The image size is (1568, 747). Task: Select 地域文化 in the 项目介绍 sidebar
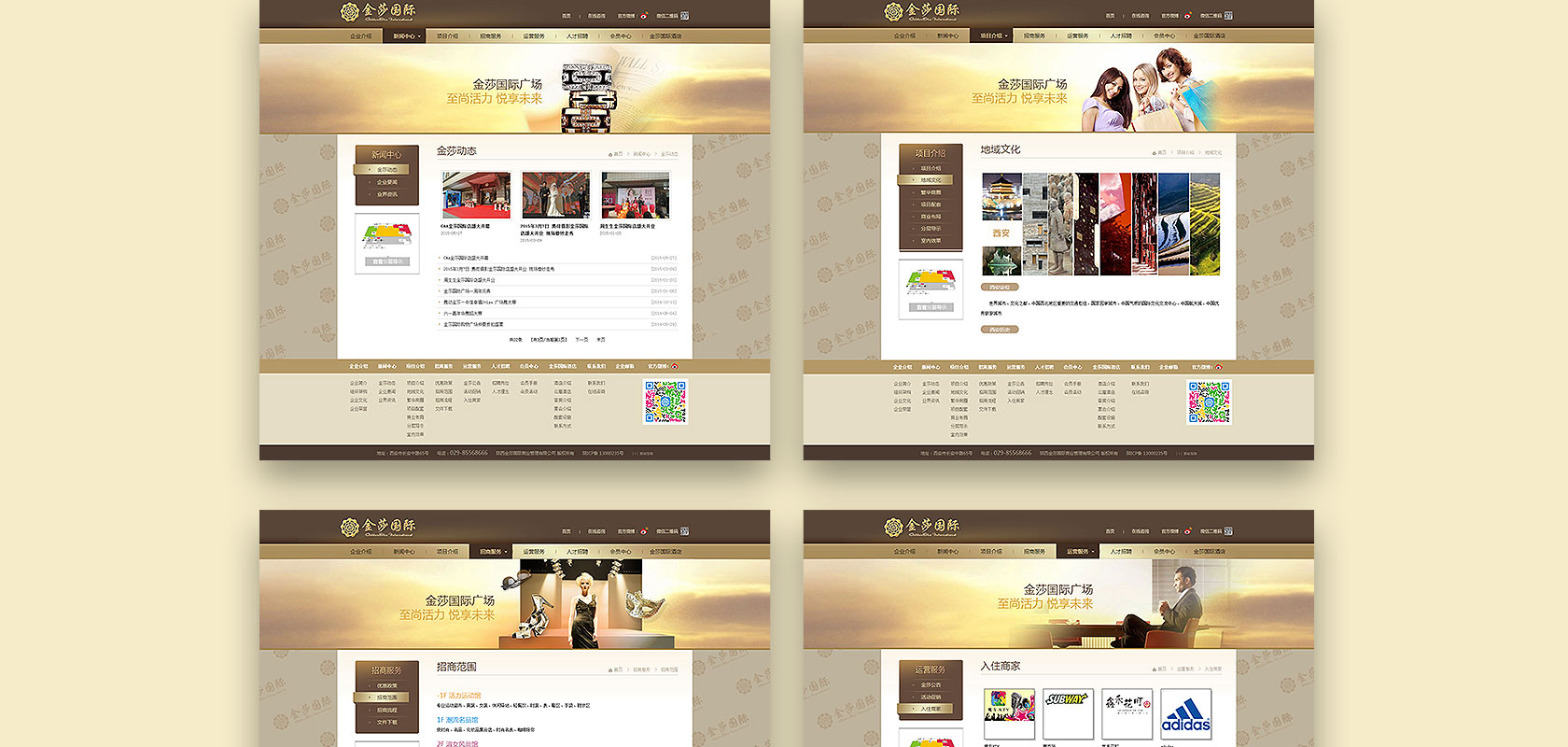[x=931, y=180]
